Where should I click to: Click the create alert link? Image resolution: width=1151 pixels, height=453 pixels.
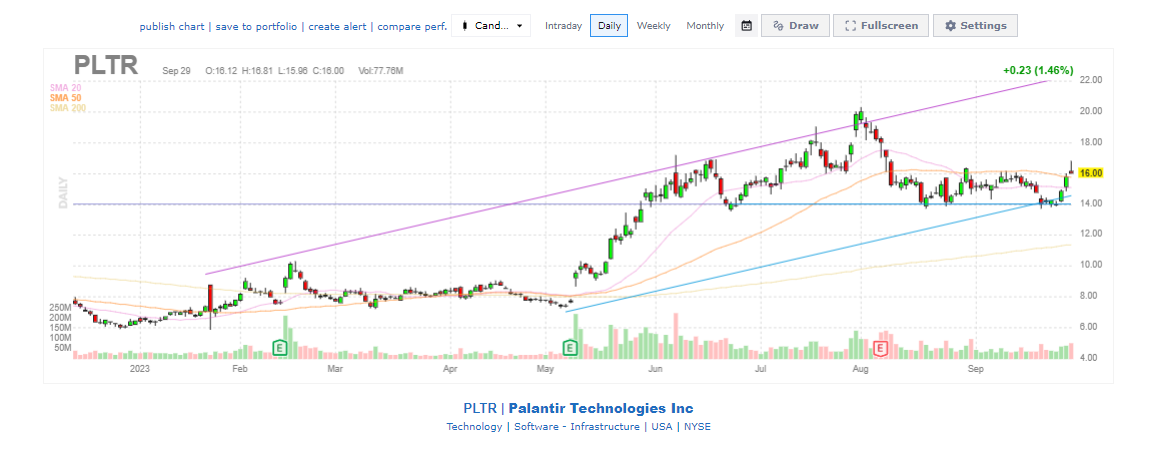pos(338,26)
